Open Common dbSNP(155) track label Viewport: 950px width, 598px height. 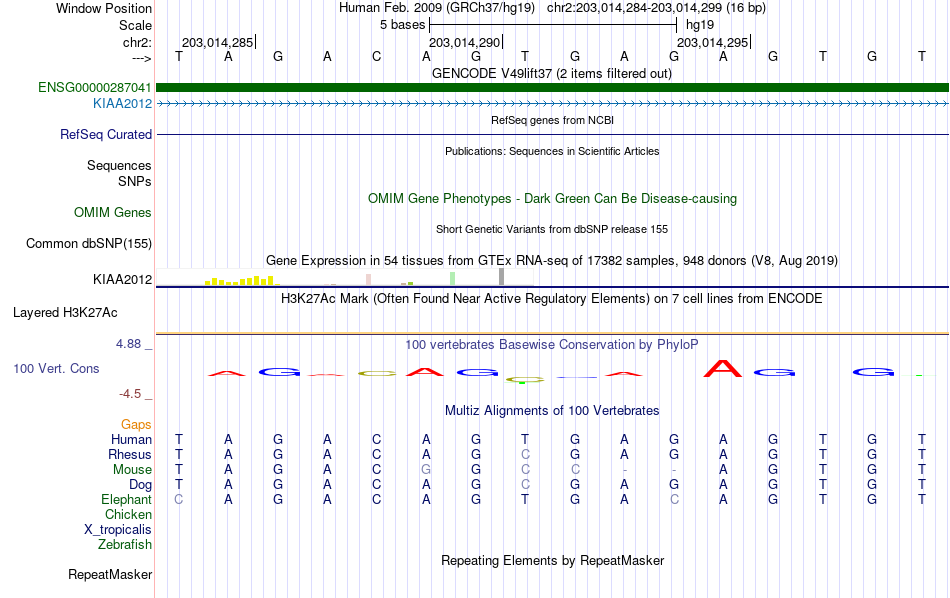89,244
